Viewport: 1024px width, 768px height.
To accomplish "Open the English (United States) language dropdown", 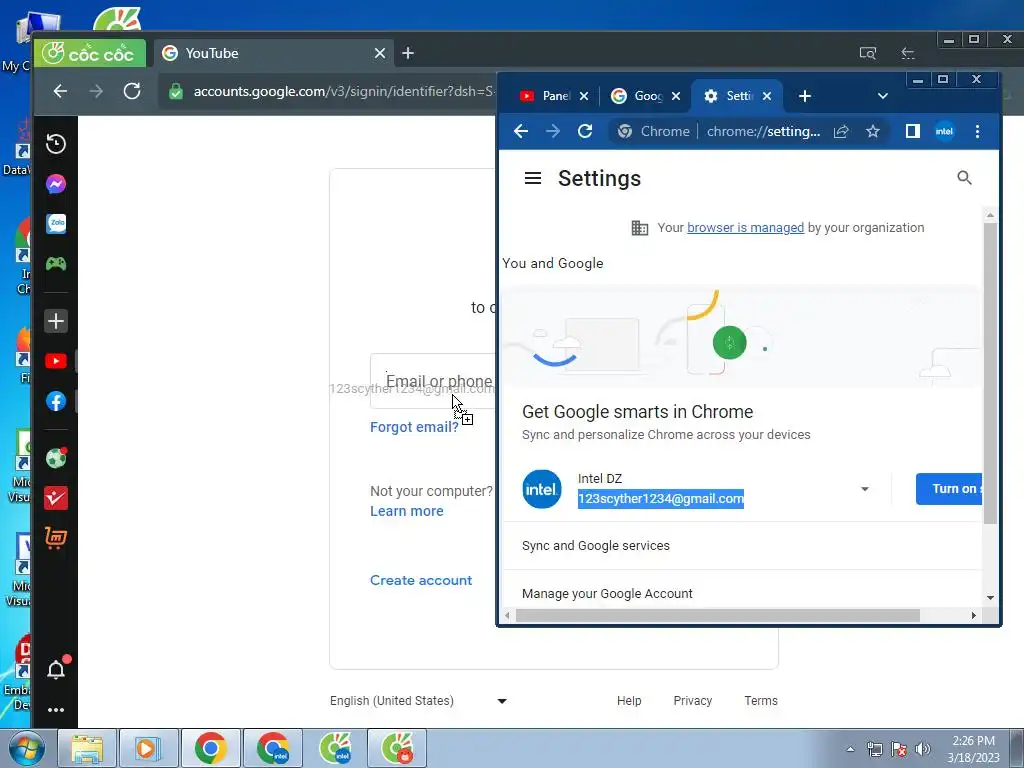I will 419,701.
